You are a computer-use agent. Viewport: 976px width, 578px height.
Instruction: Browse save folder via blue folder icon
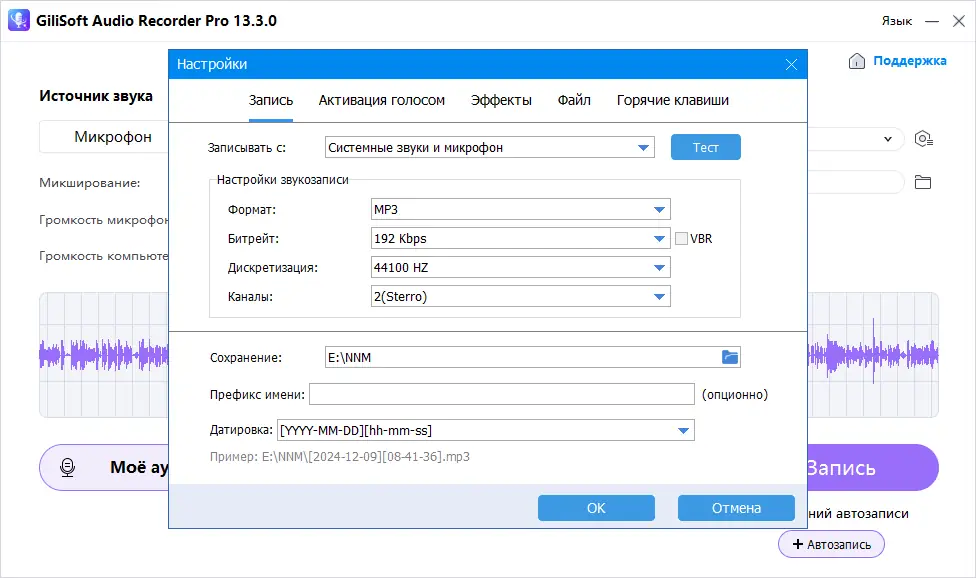pyautogui.click(x=730, y=357)
